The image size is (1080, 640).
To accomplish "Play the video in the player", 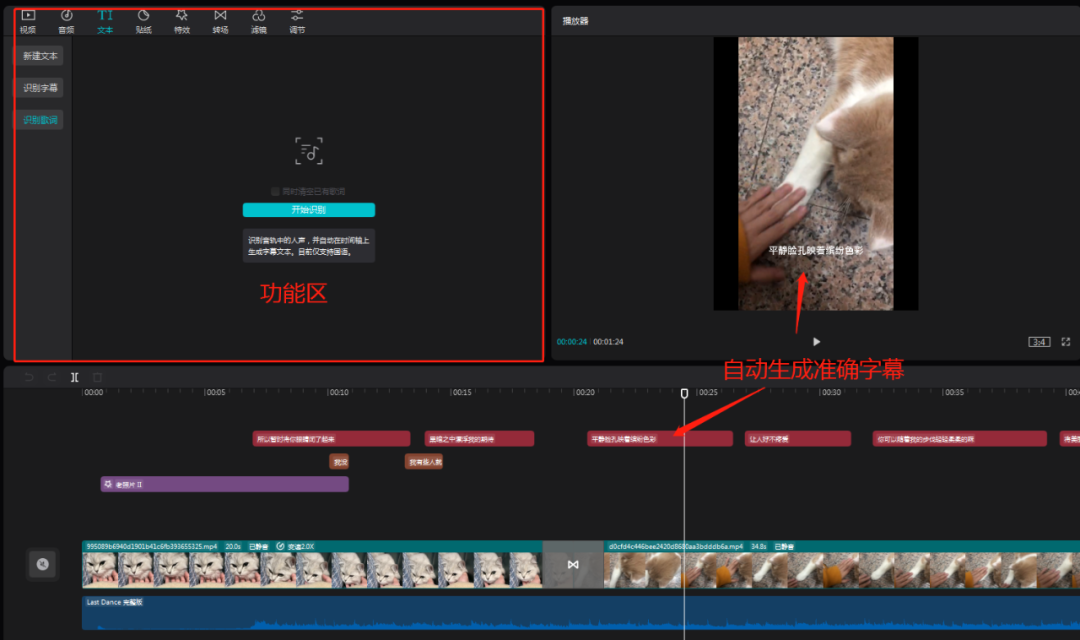I will pyautogui.click(x=816, y=342).
